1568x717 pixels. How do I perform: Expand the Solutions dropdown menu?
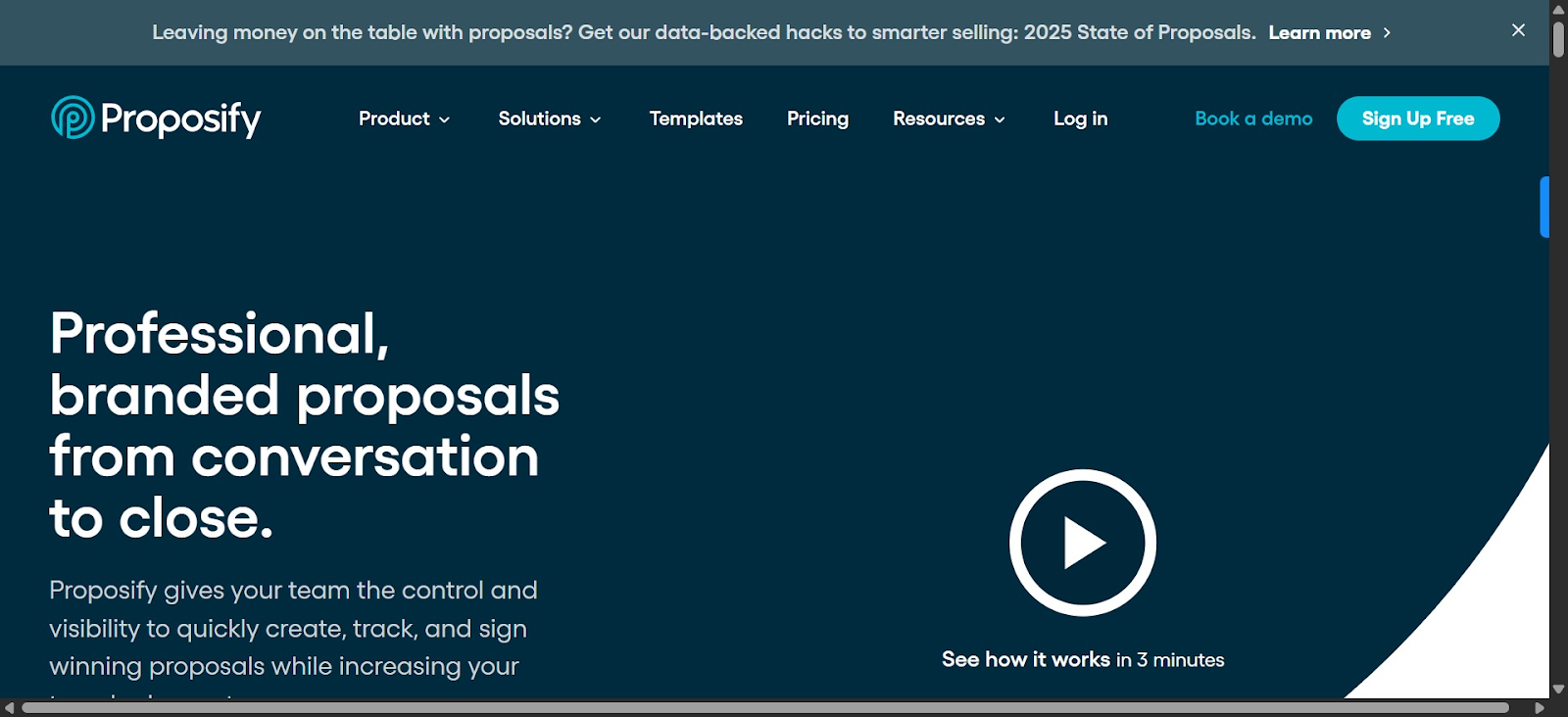(x=550, y=119)
